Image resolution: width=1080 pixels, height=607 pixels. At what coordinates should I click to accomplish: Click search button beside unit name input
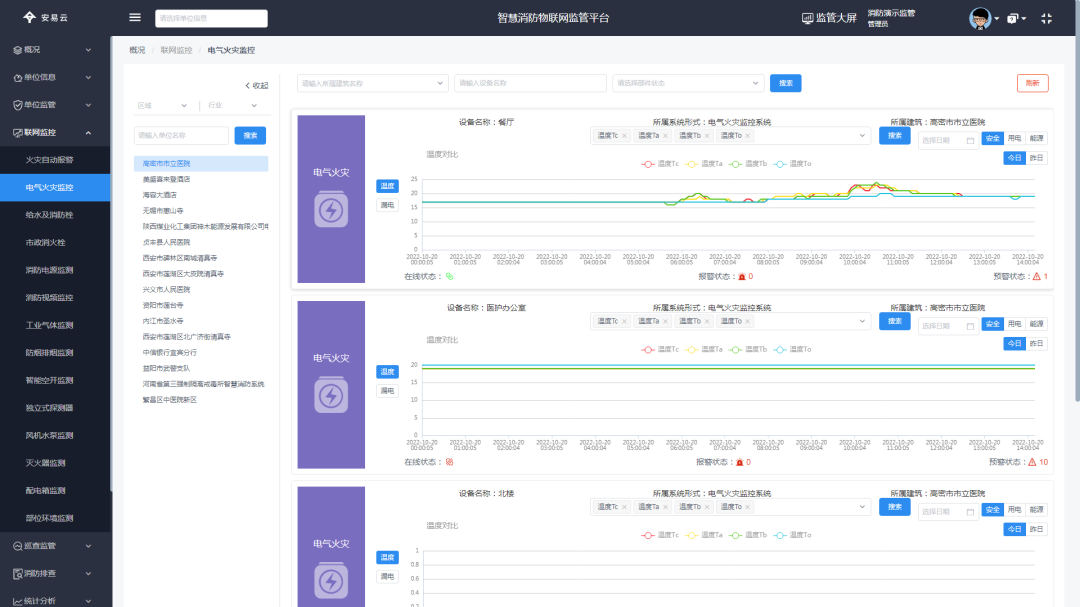250,136
